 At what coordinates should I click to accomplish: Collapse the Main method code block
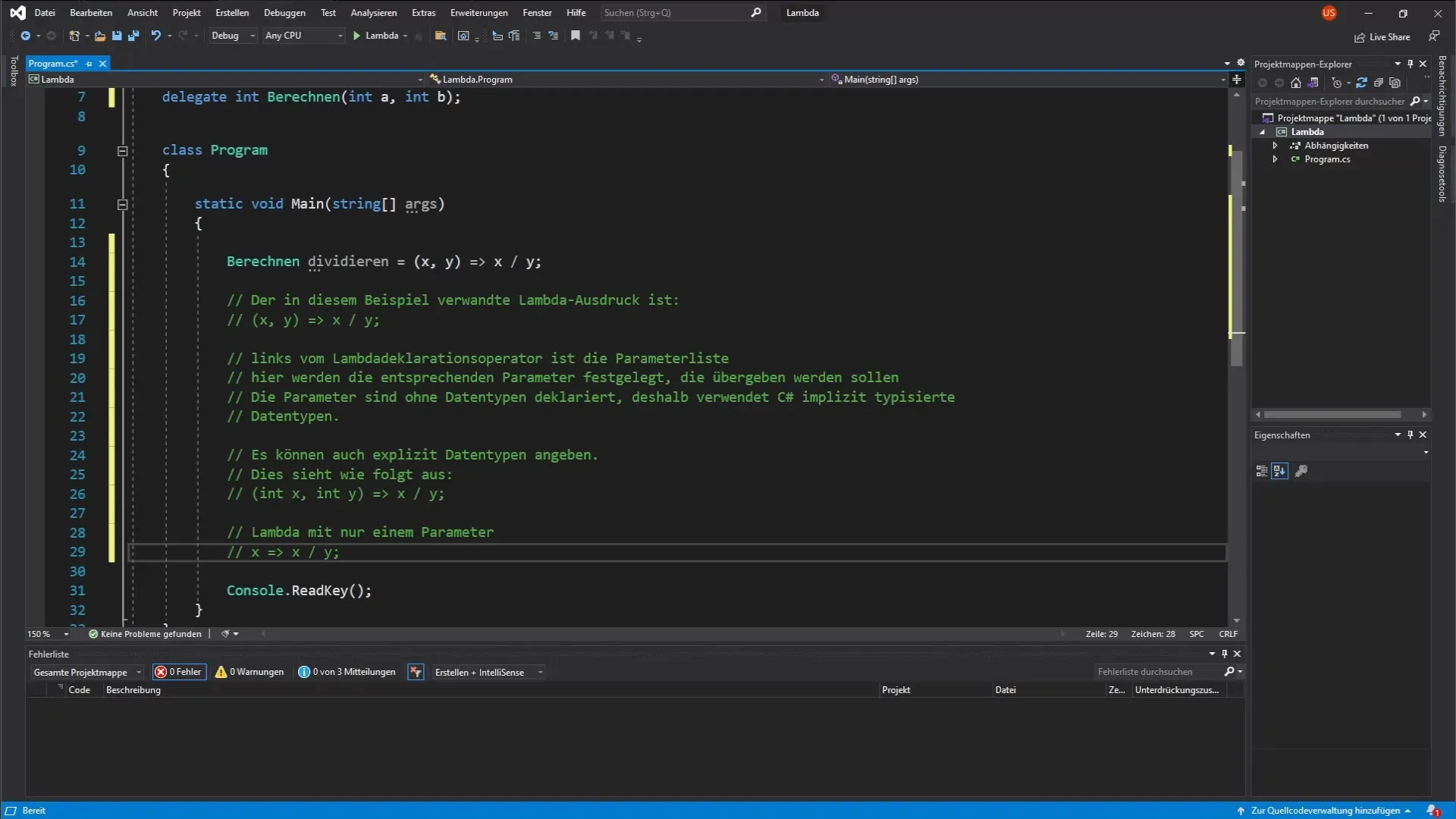click(122, 204)
